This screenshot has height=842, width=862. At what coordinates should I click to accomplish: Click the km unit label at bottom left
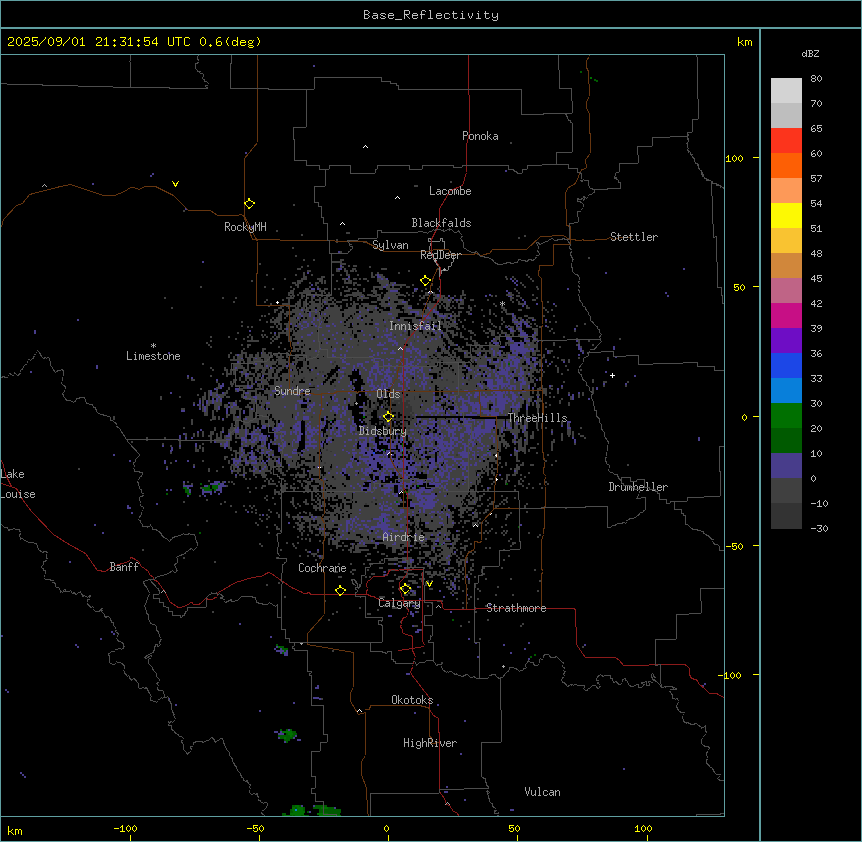coord(15,831)
